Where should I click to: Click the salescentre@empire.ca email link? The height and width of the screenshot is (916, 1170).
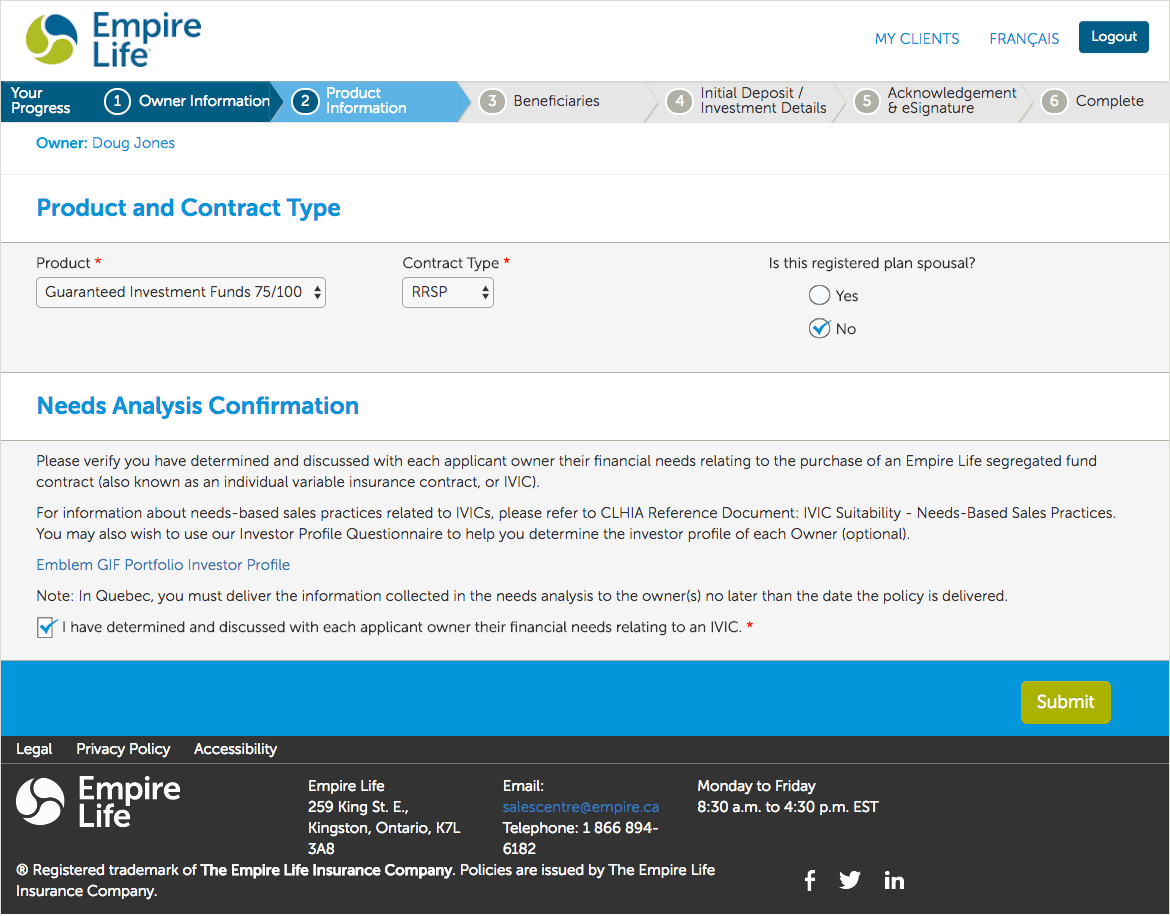click(x=581, y=807)
